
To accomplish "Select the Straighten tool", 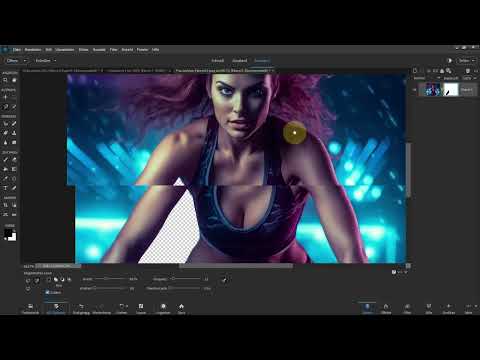I will 14,214.
